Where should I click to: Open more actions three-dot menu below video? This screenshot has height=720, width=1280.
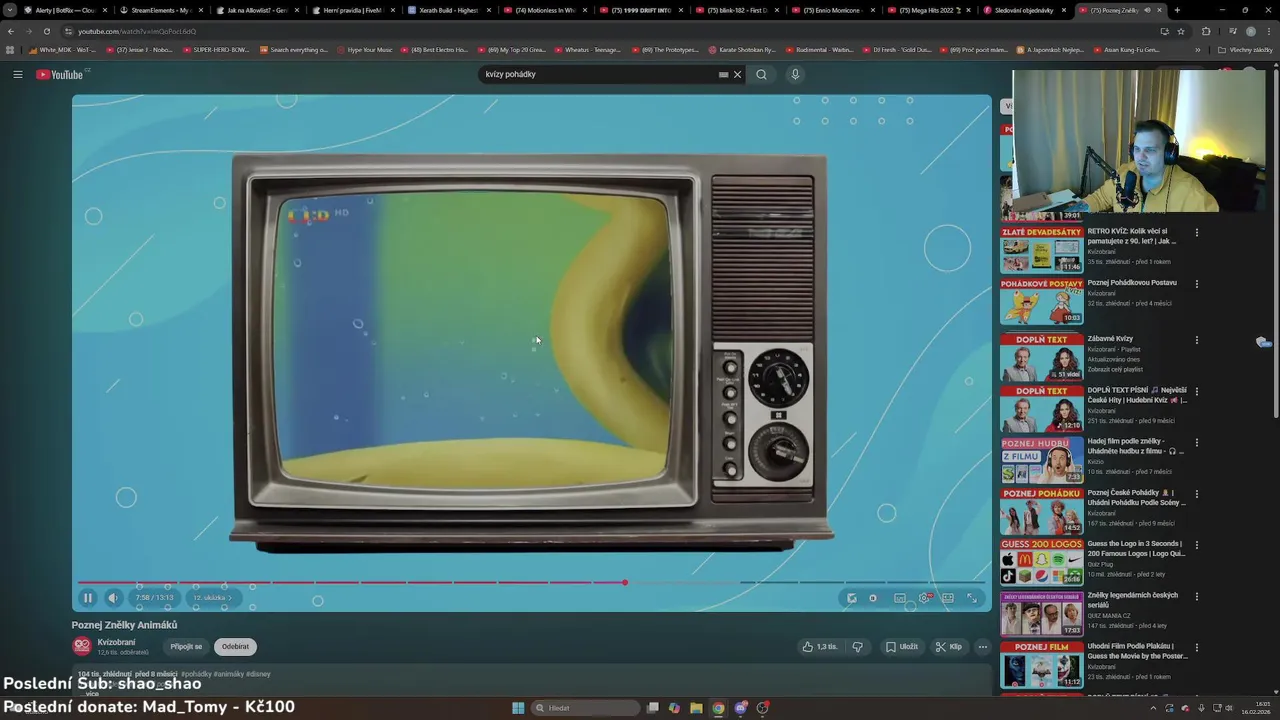(x=982, y=647)
